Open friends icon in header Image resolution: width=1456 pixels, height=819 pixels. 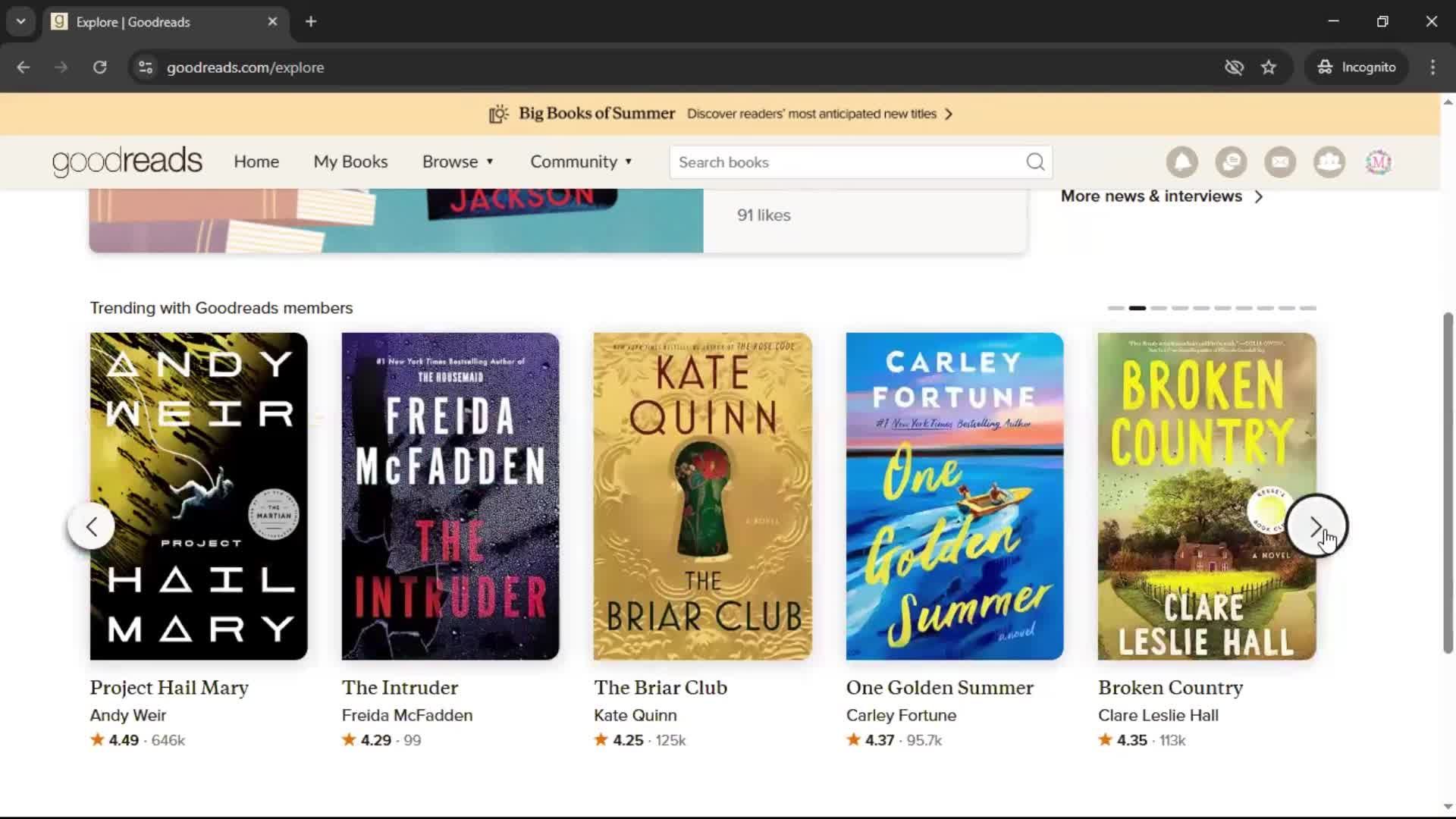click(1329, 162)
